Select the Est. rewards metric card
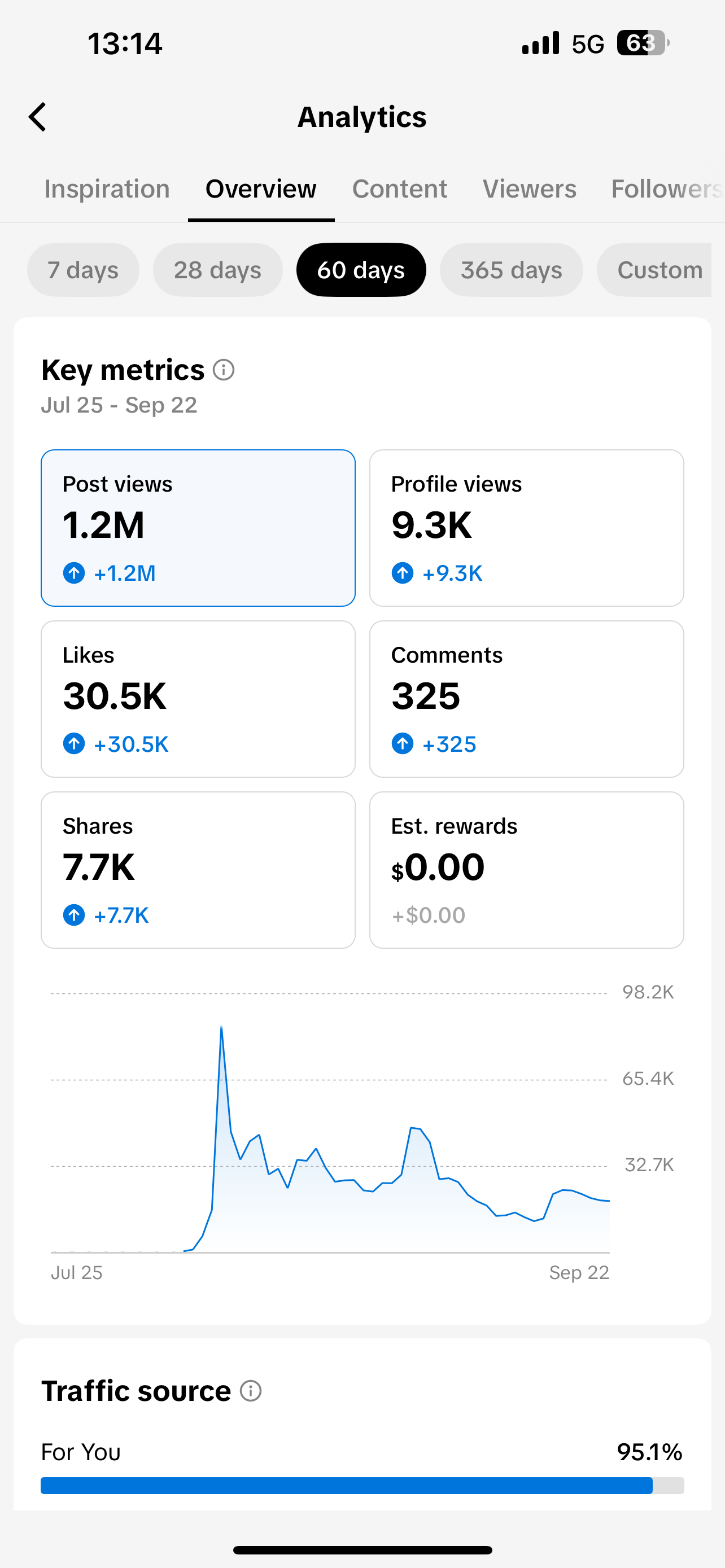Viewport: 725px width, 1568px height. (527, 870)
